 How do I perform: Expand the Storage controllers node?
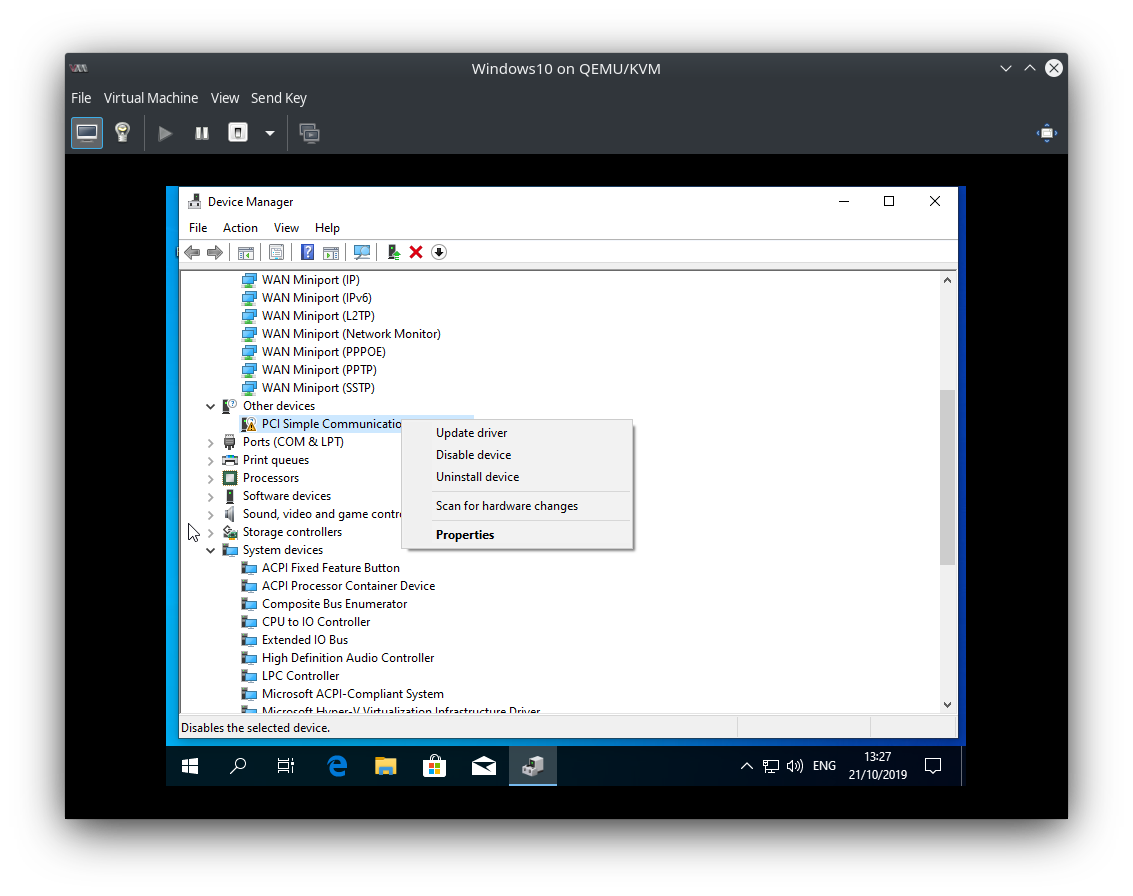click(x=210, y=533)
